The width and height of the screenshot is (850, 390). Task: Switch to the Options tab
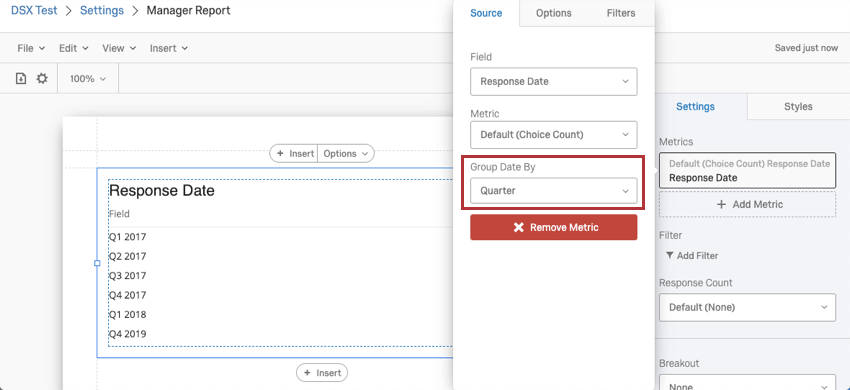point(553,13)
